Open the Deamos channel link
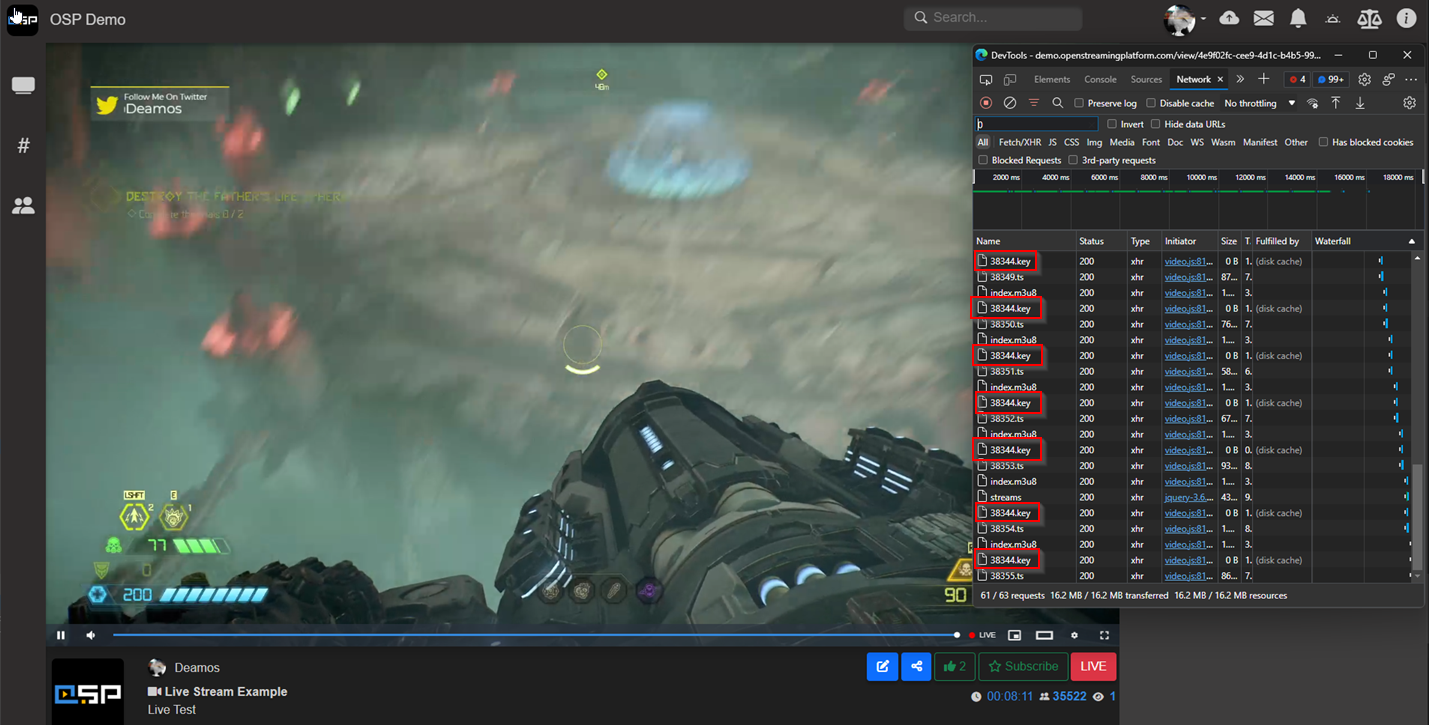1429x725 pixels. pyautogui.click(x=197, y=668)
